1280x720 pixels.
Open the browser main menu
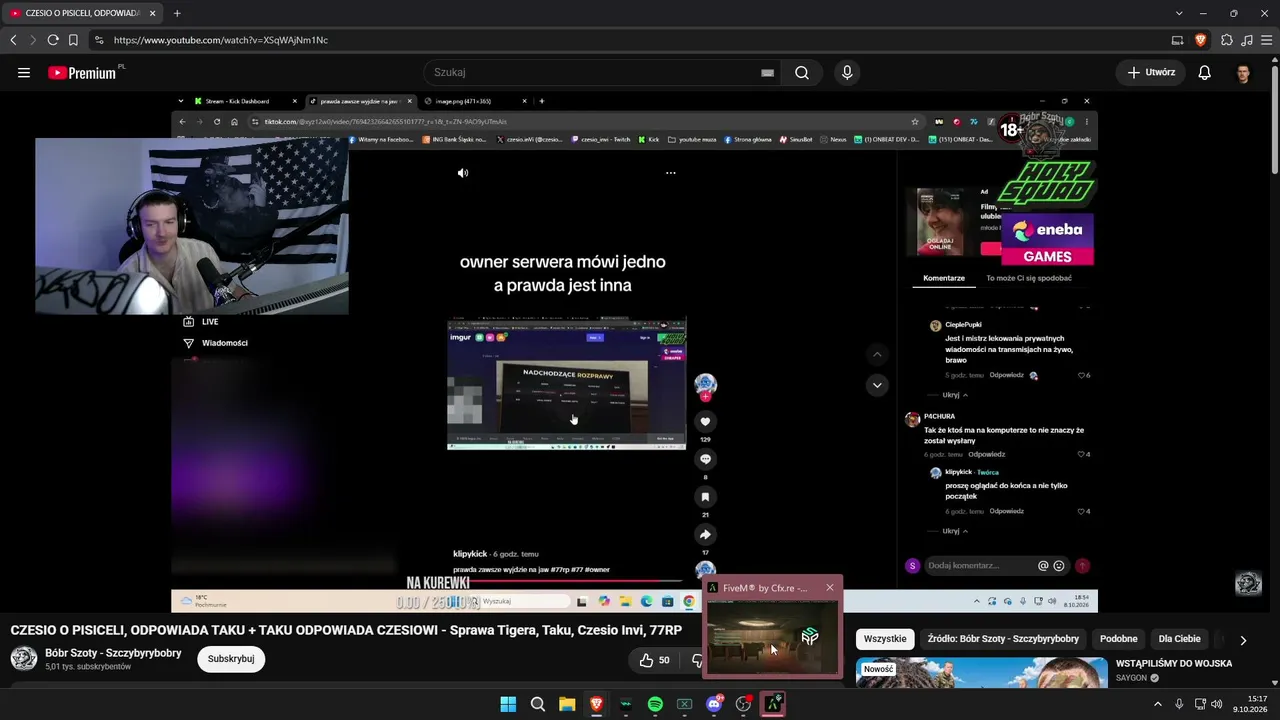(1267, 40)
